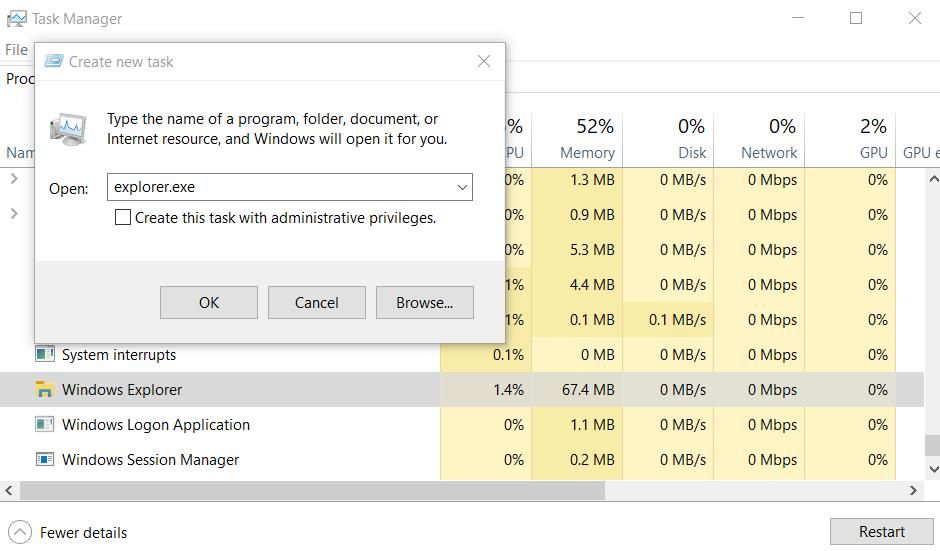Click the 1.1 MB memory cell
The image size is (940, 551).
pyautogui.click(x=577, y=424)
